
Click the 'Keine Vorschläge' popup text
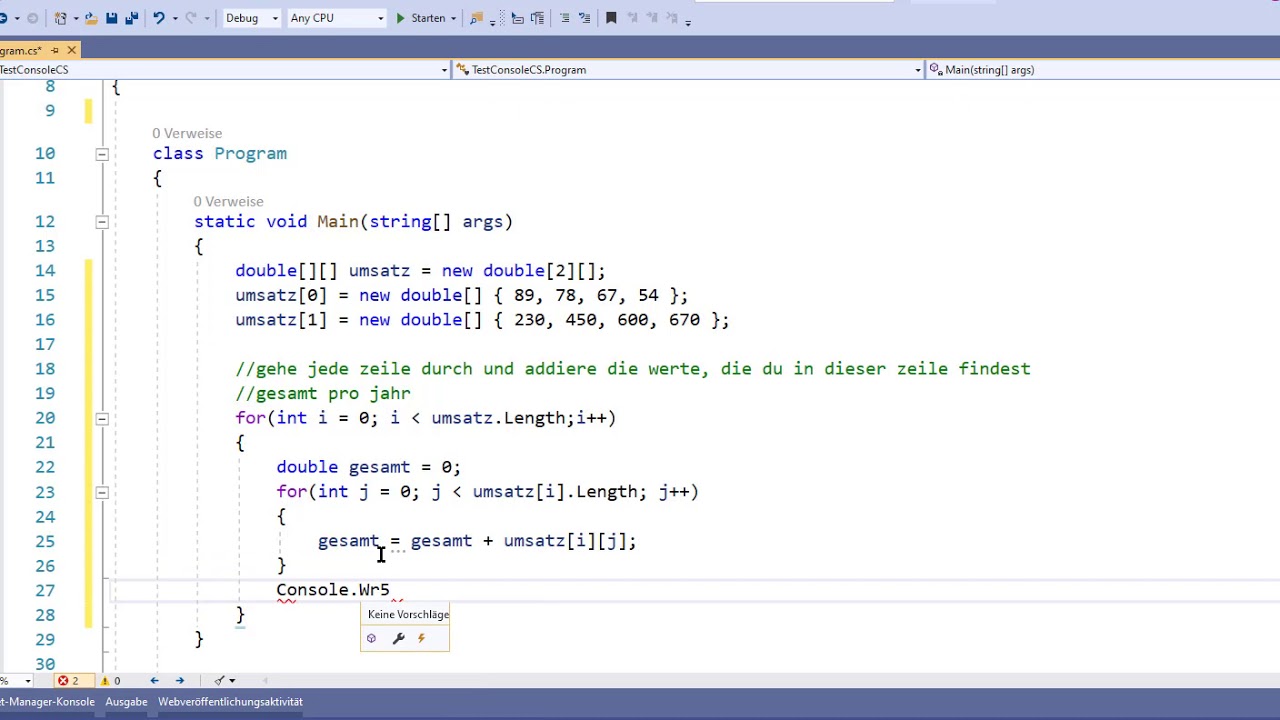(x=408, y=614)
